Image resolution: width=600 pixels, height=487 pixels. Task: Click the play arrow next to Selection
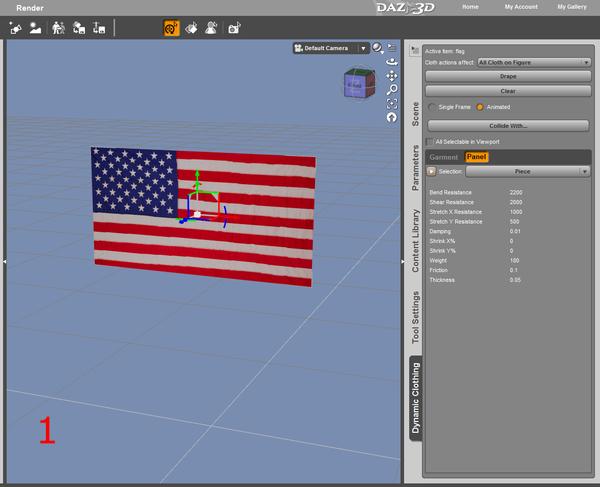(431, 171)
